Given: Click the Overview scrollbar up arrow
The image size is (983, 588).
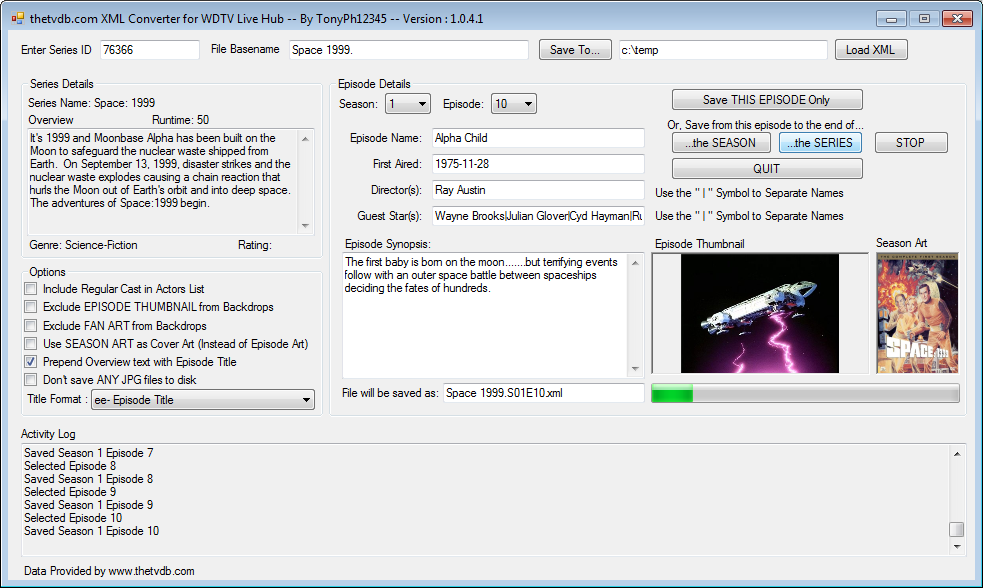Looking at the screenshot, I should 305,139.
